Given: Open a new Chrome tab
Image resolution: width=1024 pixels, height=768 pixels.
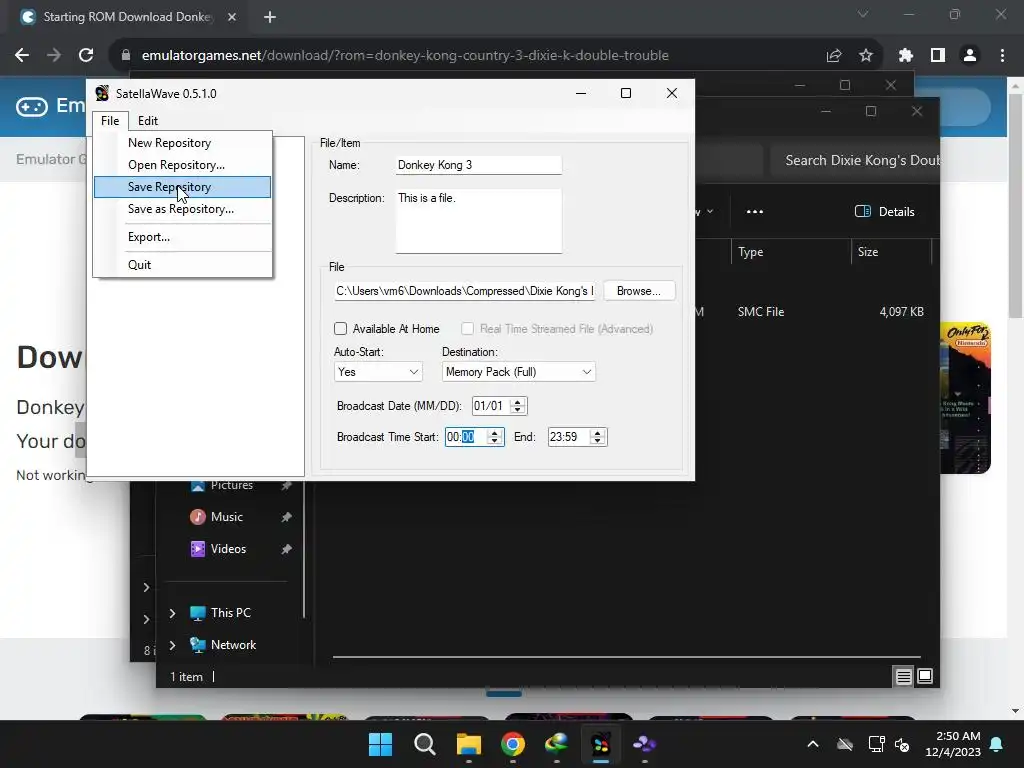Looking at the screenshot, I should tap(270, 17).
